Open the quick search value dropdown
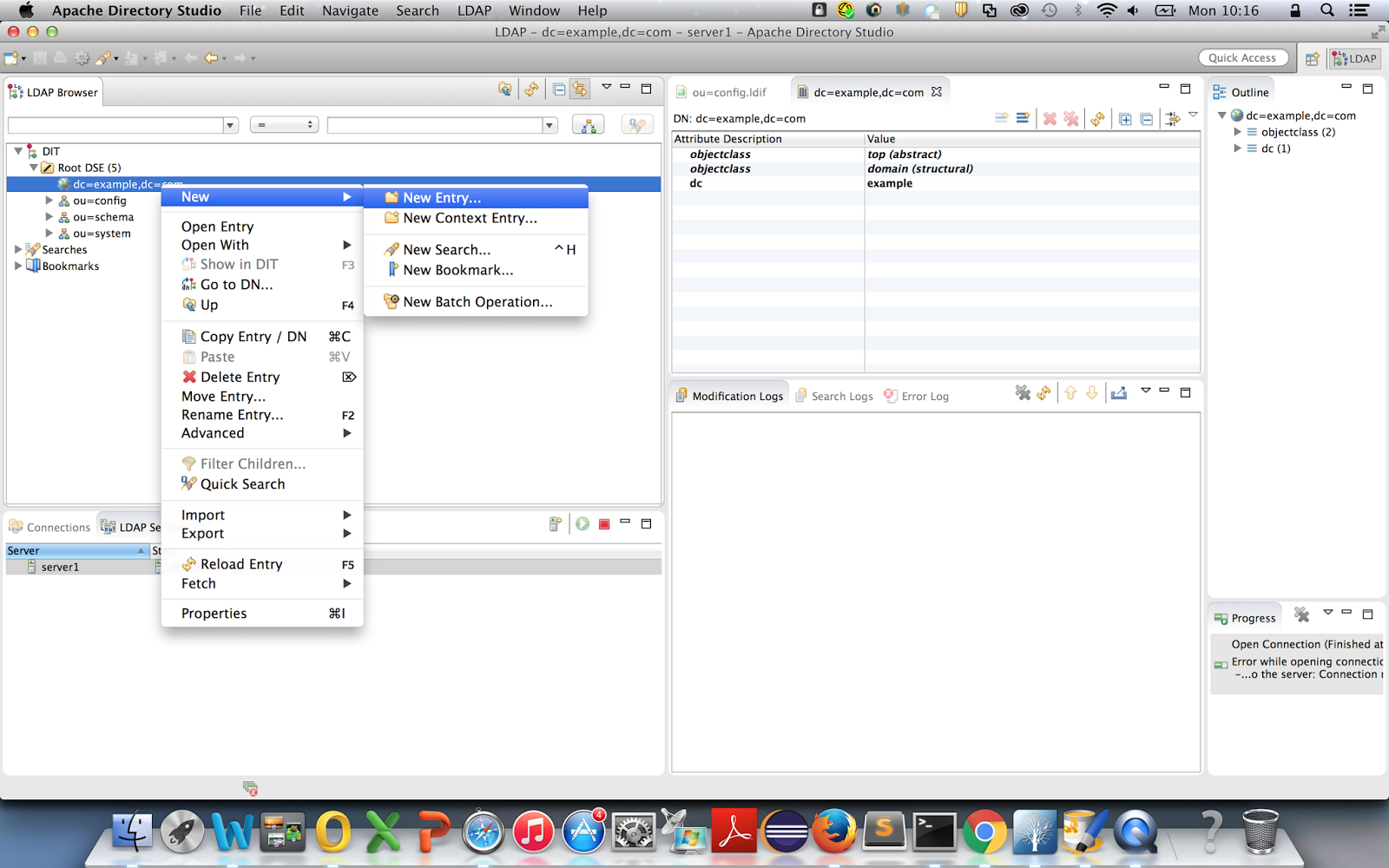 549,125
